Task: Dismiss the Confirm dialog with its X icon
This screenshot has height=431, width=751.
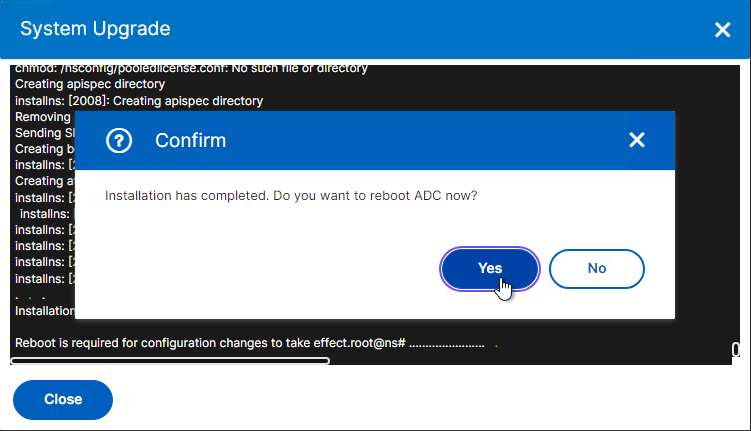Action: click(x=637, y=140)
